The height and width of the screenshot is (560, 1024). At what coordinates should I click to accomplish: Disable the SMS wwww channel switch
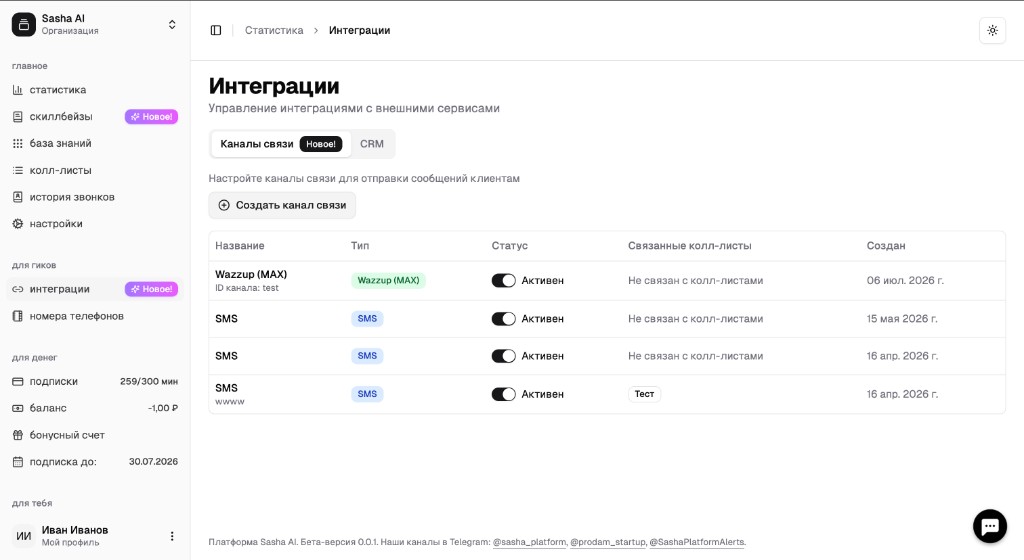click(504, 394)
